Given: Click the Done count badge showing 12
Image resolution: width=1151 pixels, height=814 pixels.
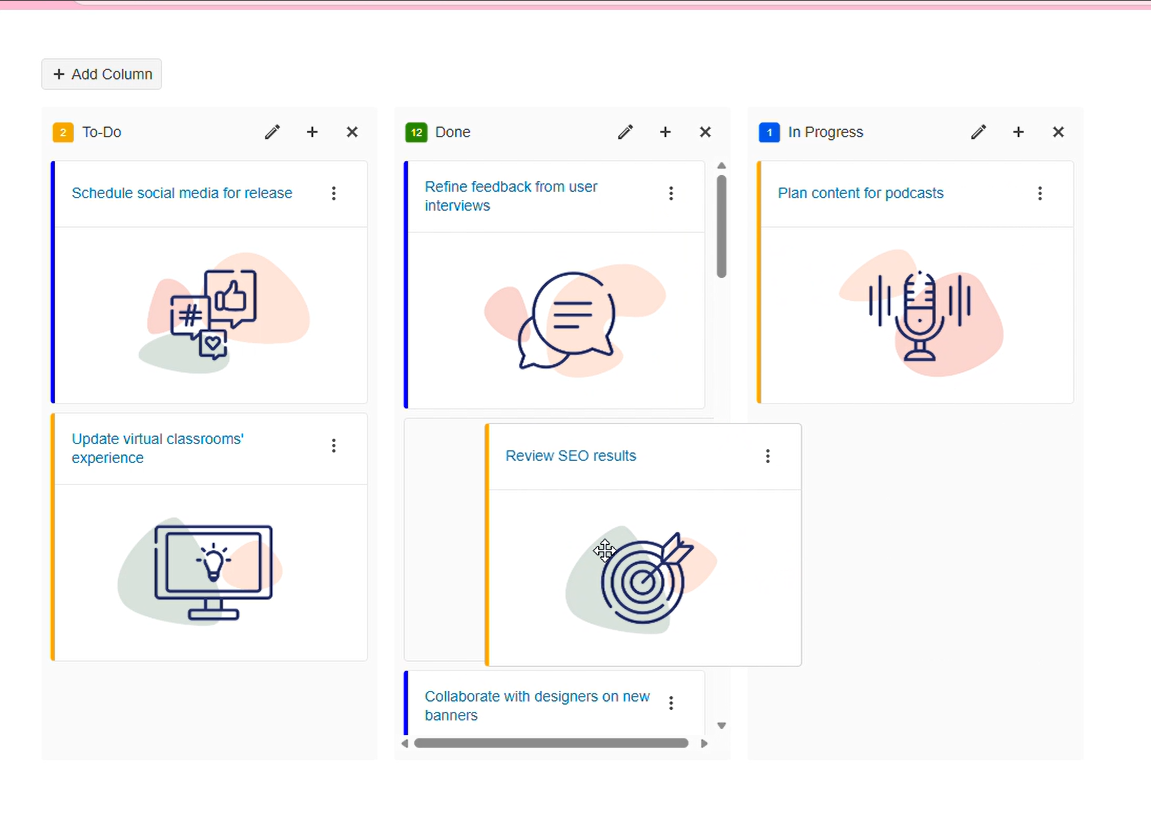Looking at the screenshot, I should coord(416,132).
